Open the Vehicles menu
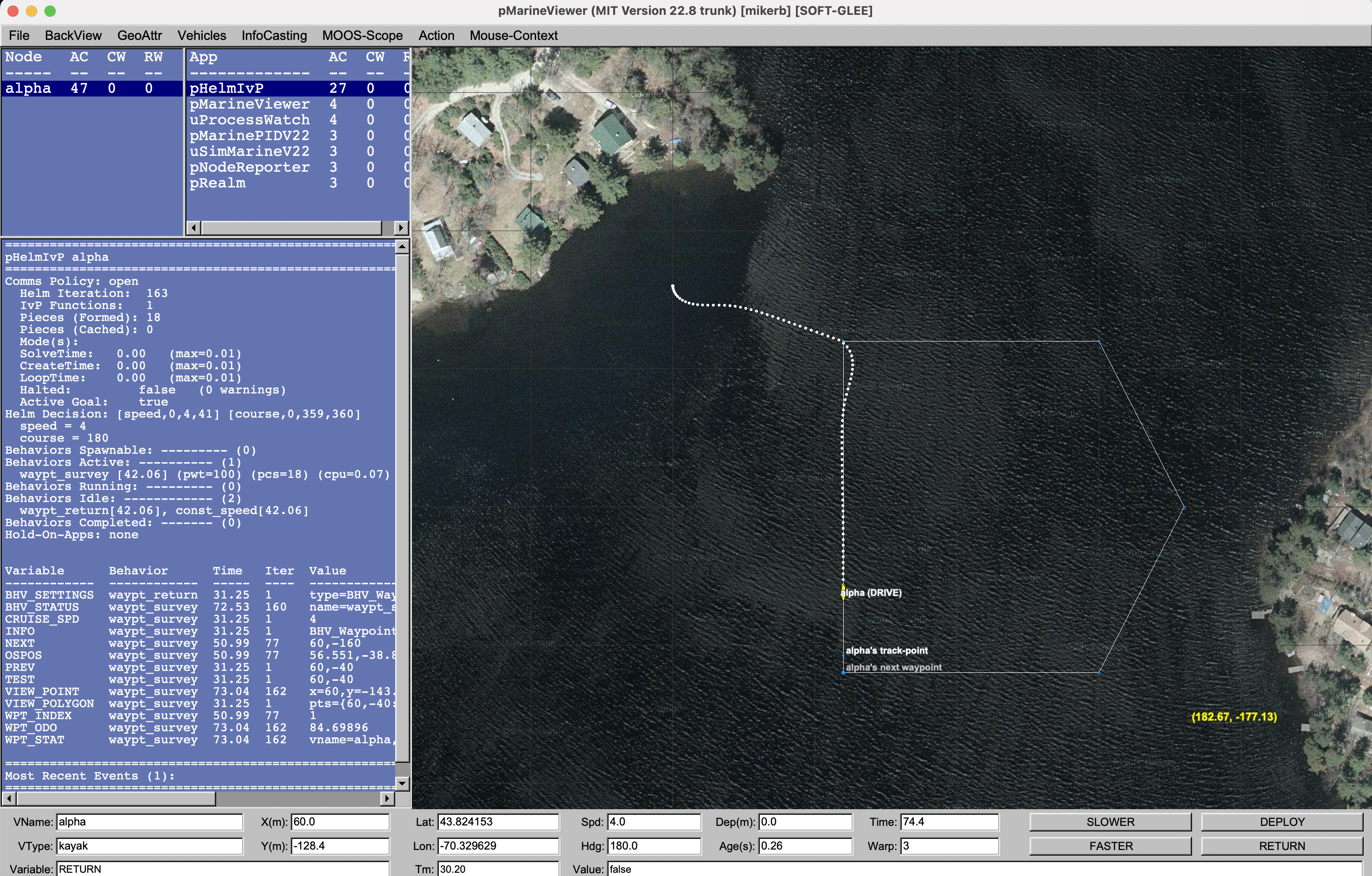1372x876 pixels. point(202,35)
